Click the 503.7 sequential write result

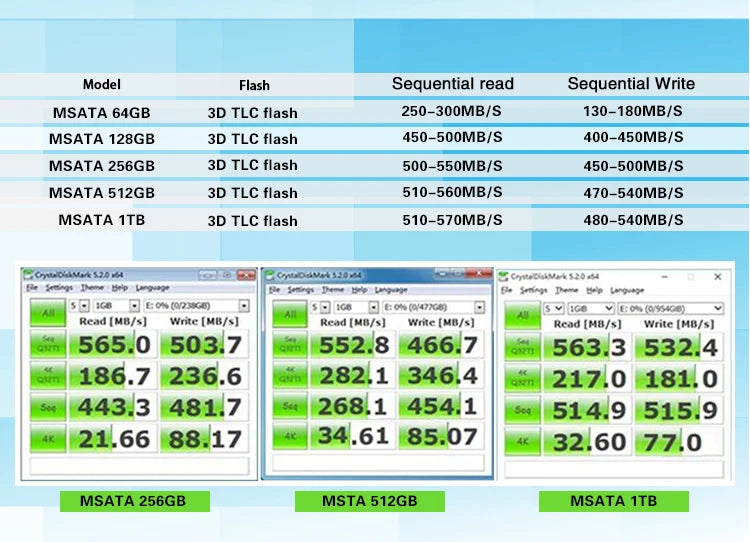(205, 344)
